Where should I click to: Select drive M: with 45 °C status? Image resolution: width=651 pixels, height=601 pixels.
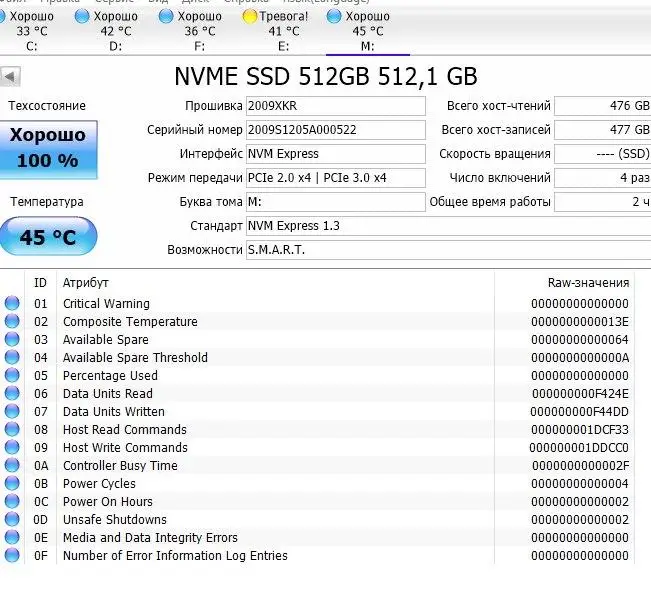point(367,31)
